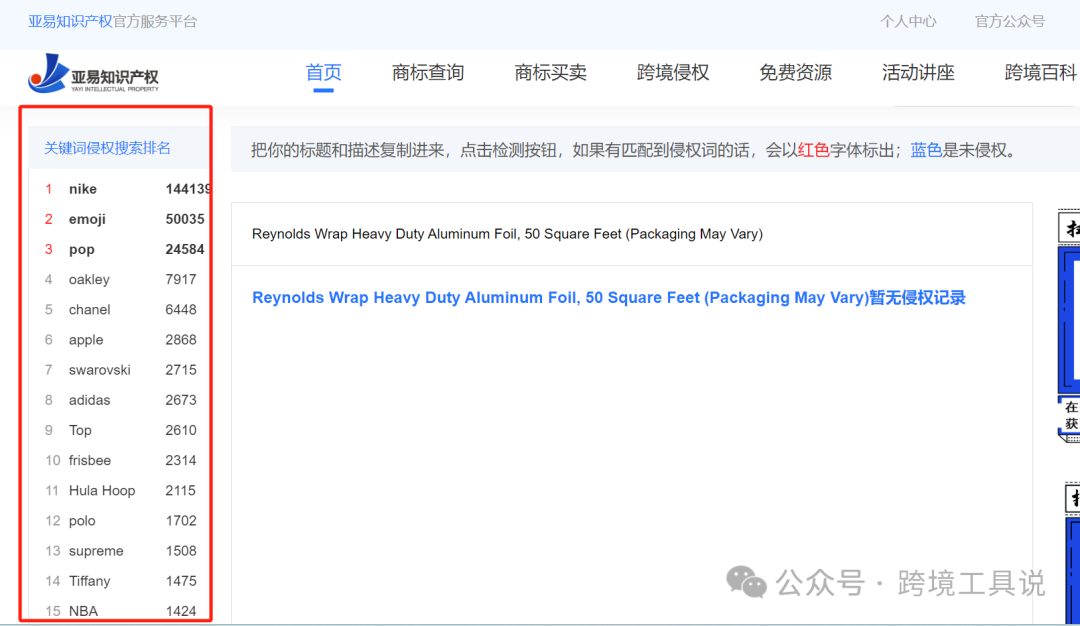Click chanel search count 6448
This screenshot has height=626, width=1080.
coord(181,310)
